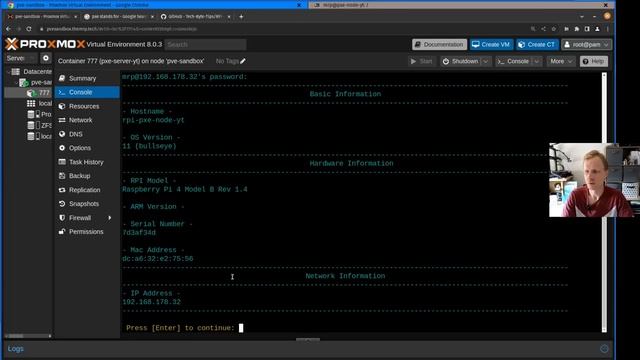Viewport: 640px width, 360px height.
Task: Open the Chrome profile avatar icon
Action: (x=597, y=29)
